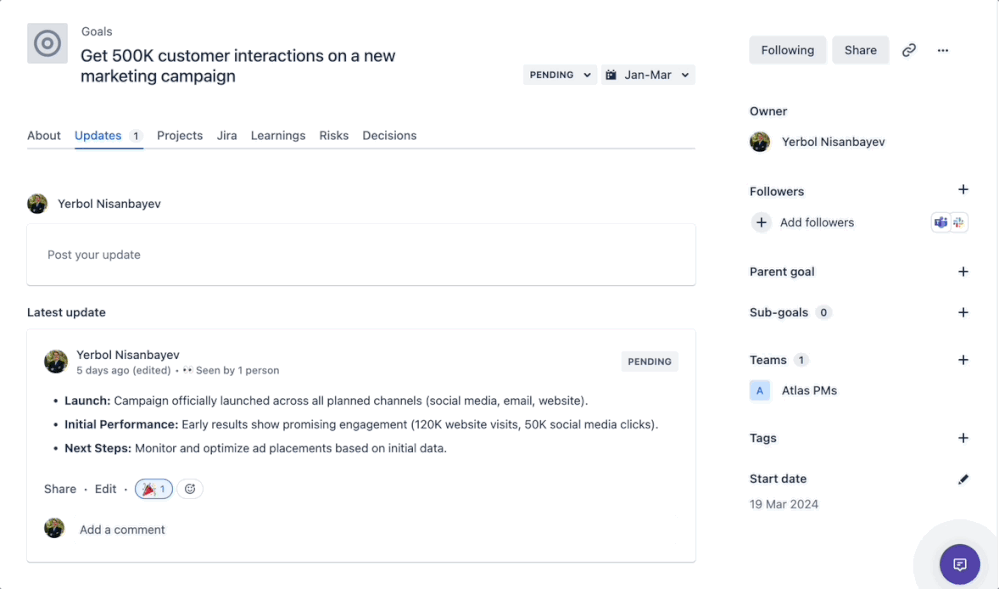Screen dimensions: 999x589
Task: Click the 5 days ago (edited) timestamp
Action: tap(124, 370)
